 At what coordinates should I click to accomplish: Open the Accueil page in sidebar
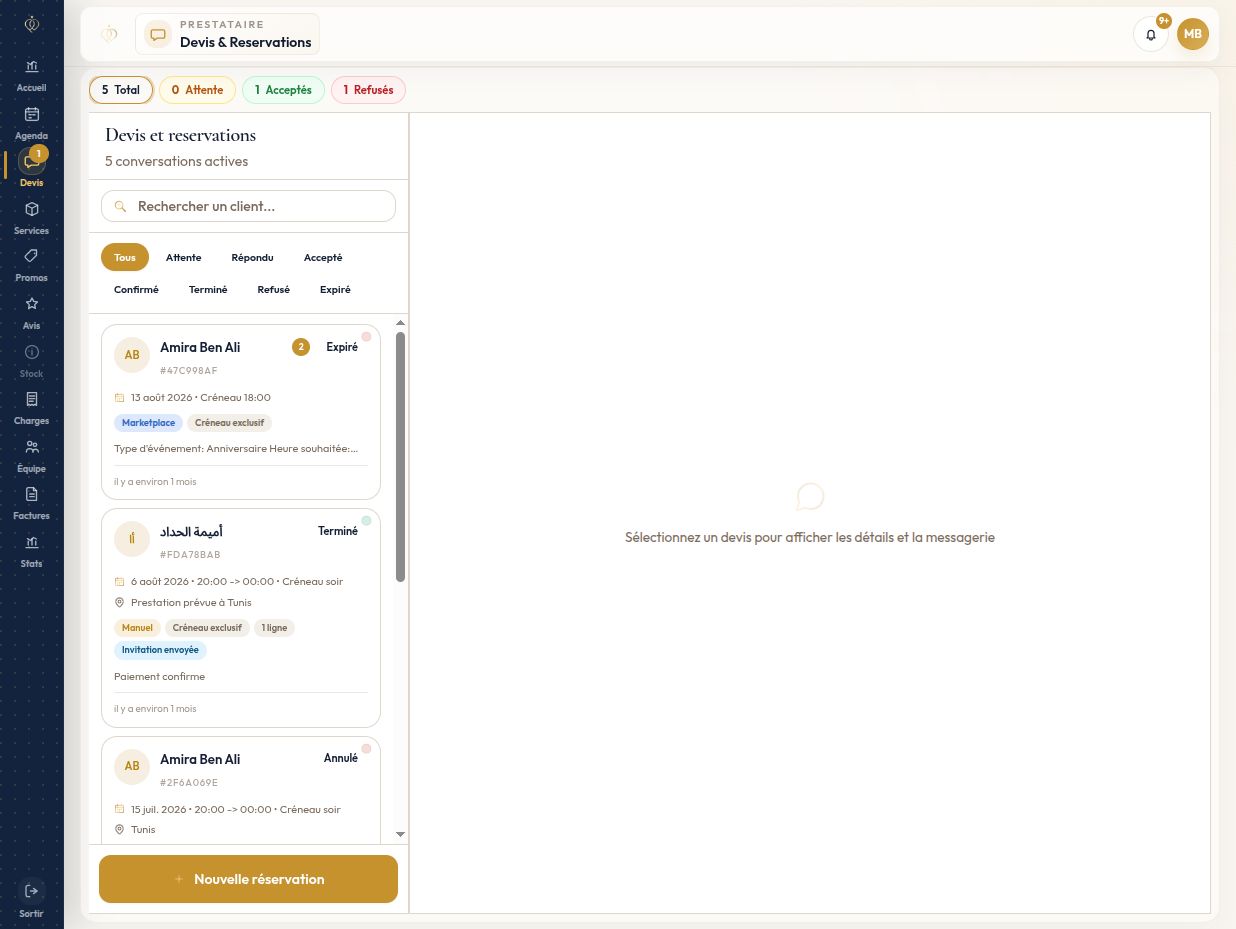[32, 74]
